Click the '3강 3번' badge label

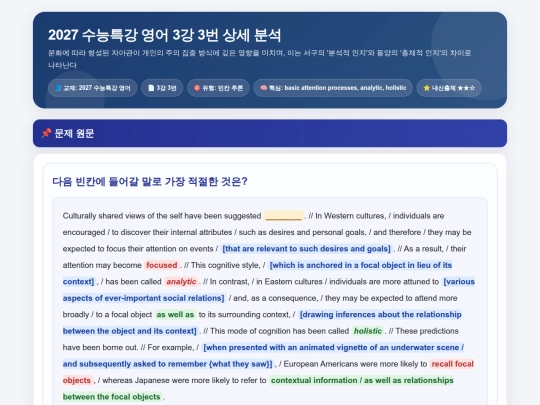click(x=166, y=88)
